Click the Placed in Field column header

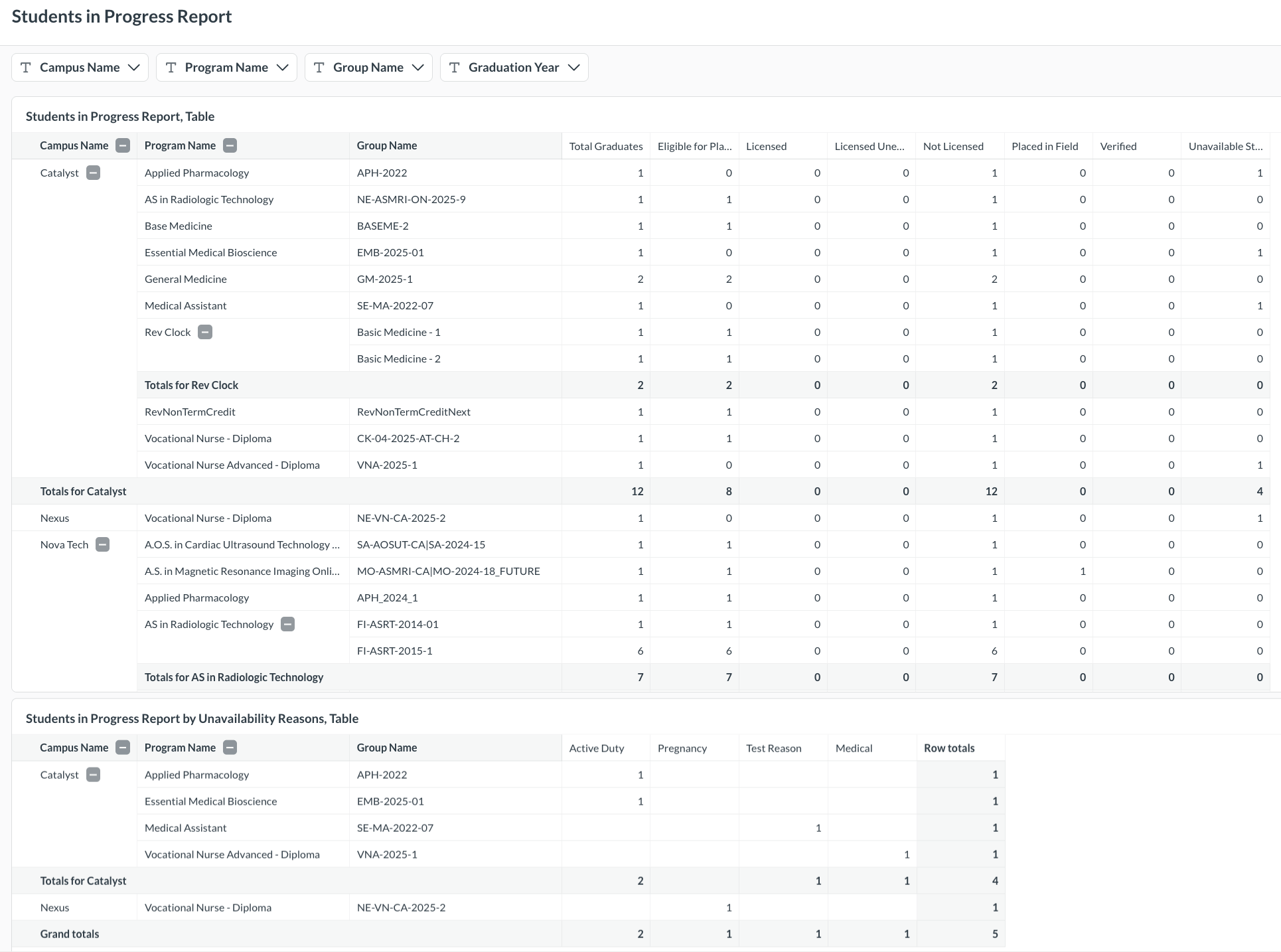point(1048,146)
